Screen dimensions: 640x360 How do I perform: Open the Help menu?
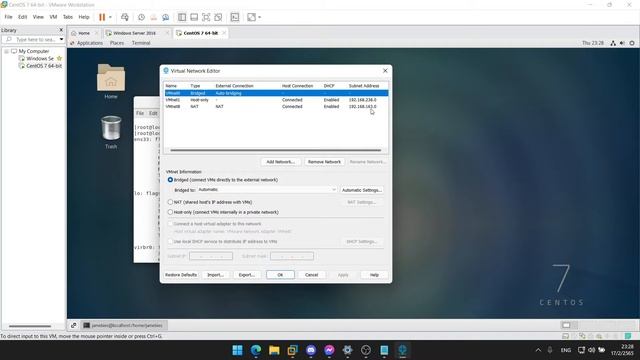click(x=84, y=17)
